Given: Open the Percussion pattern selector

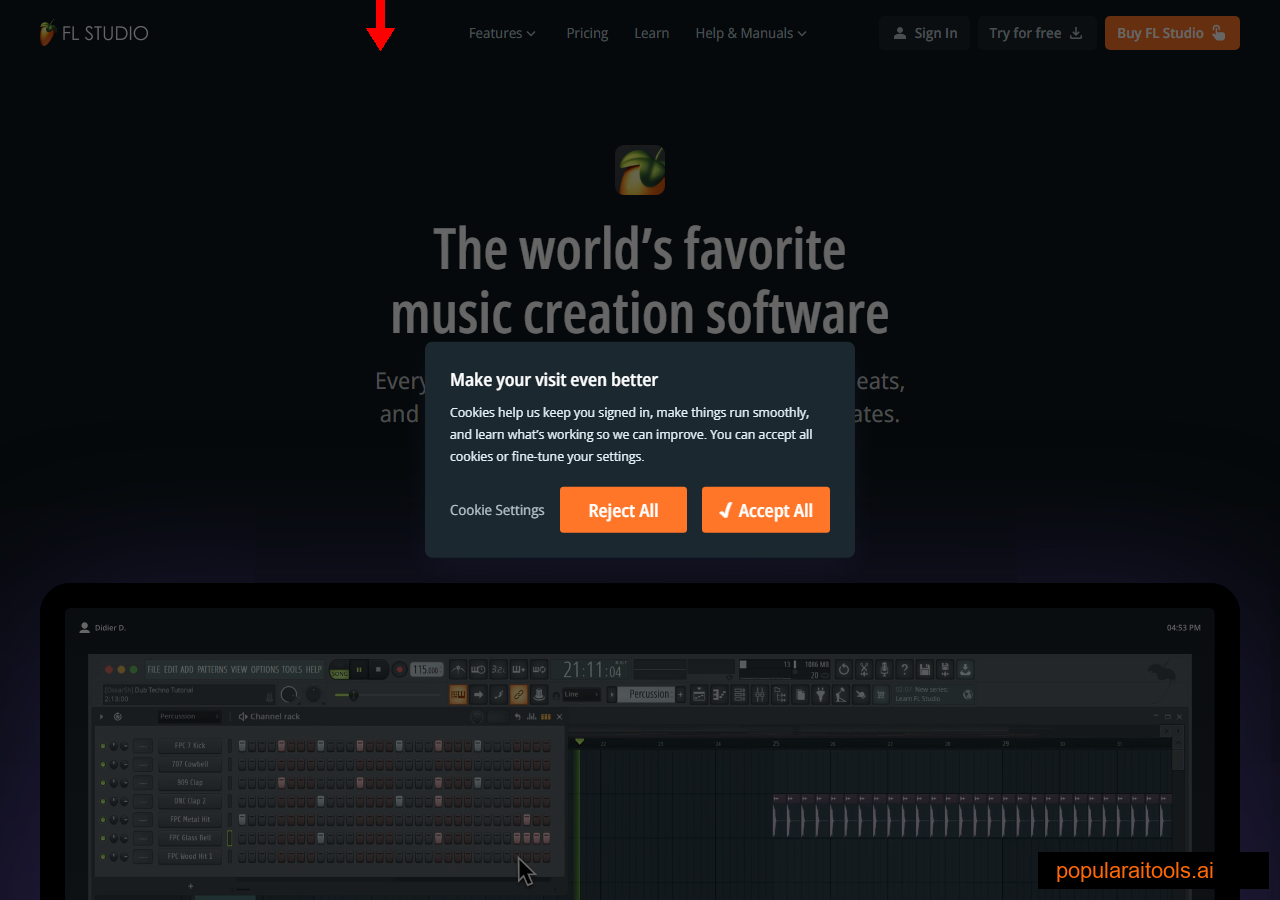Looking at the screenshot, I should coord(648,694).
